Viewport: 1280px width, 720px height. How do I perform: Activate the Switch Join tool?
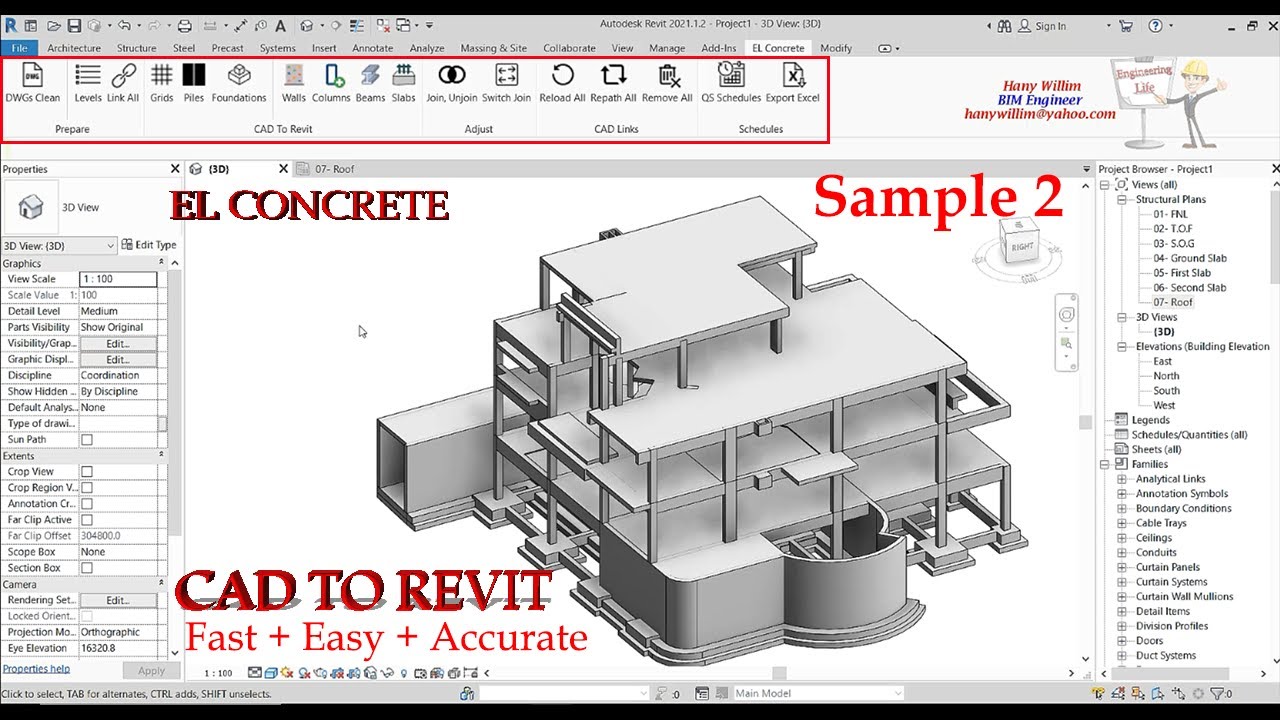[x=507, y=83]
